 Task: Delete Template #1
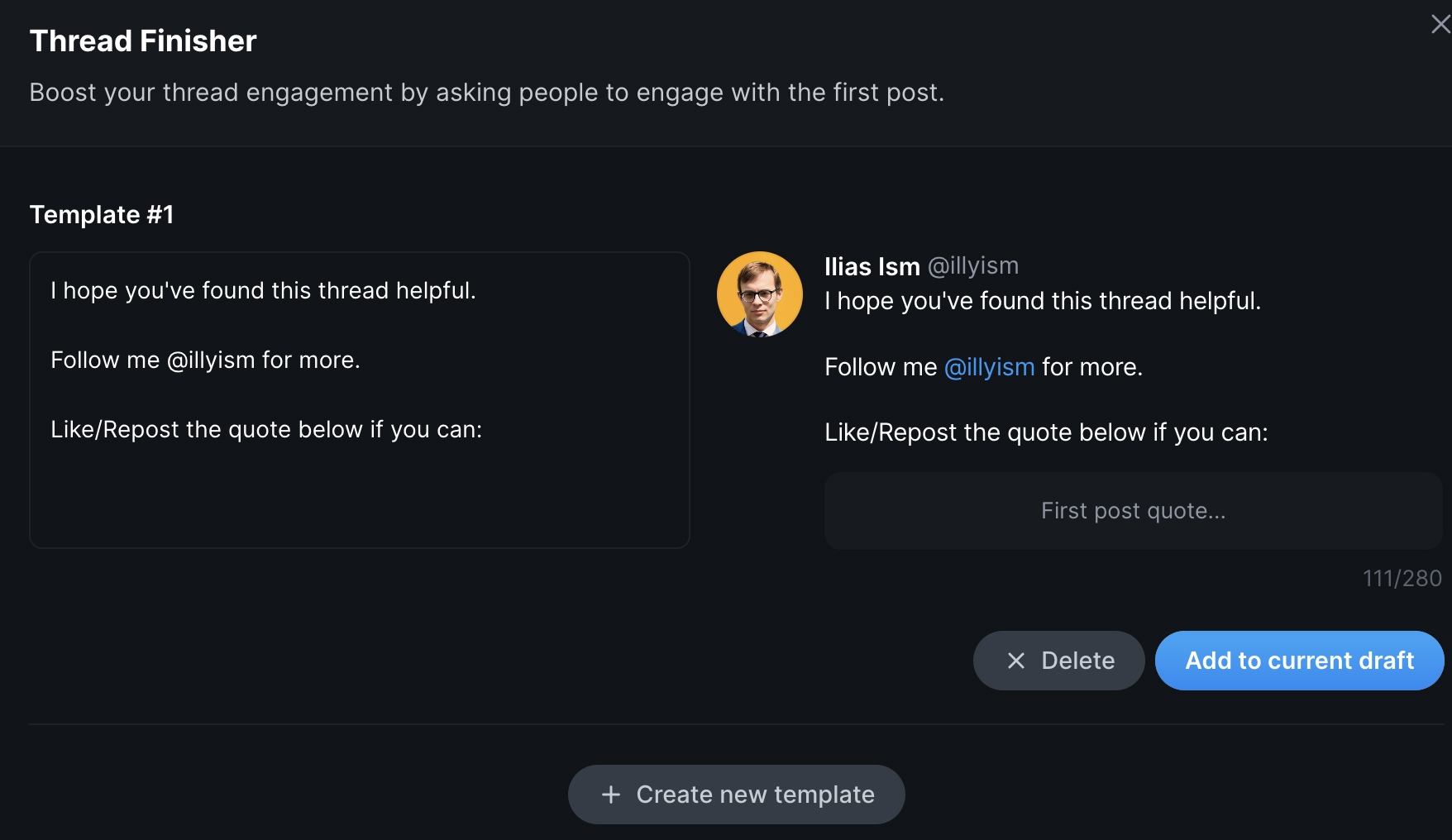[x=1058, y=661]
